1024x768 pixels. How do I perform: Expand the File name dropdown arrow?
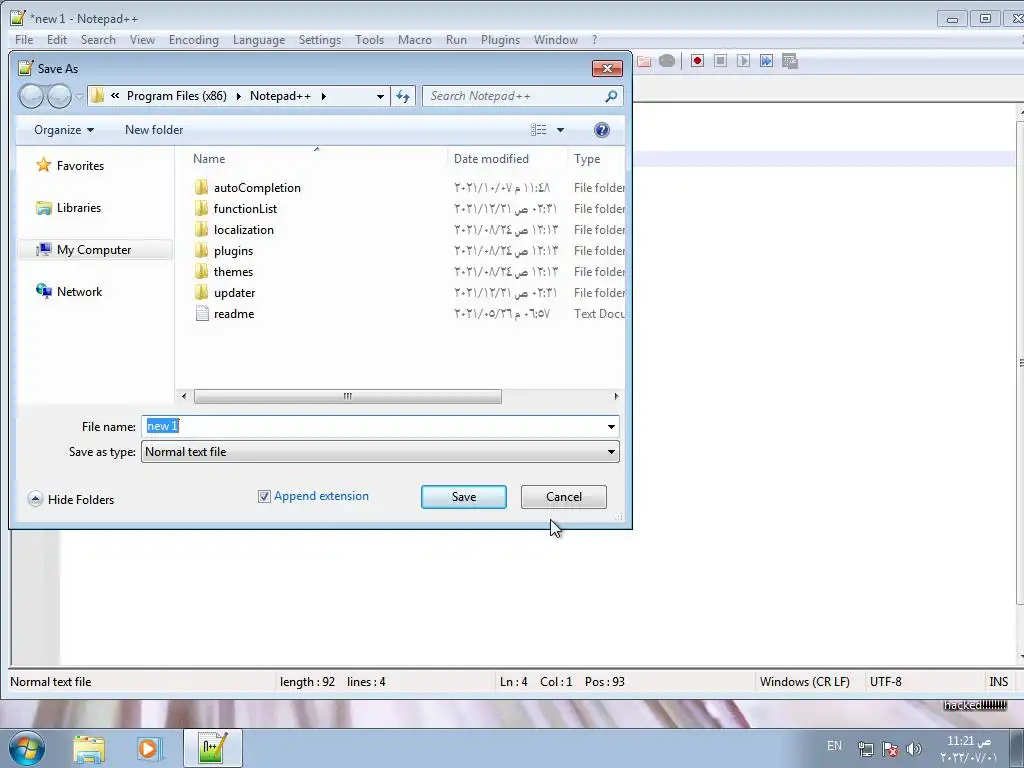tap(611, 427)
